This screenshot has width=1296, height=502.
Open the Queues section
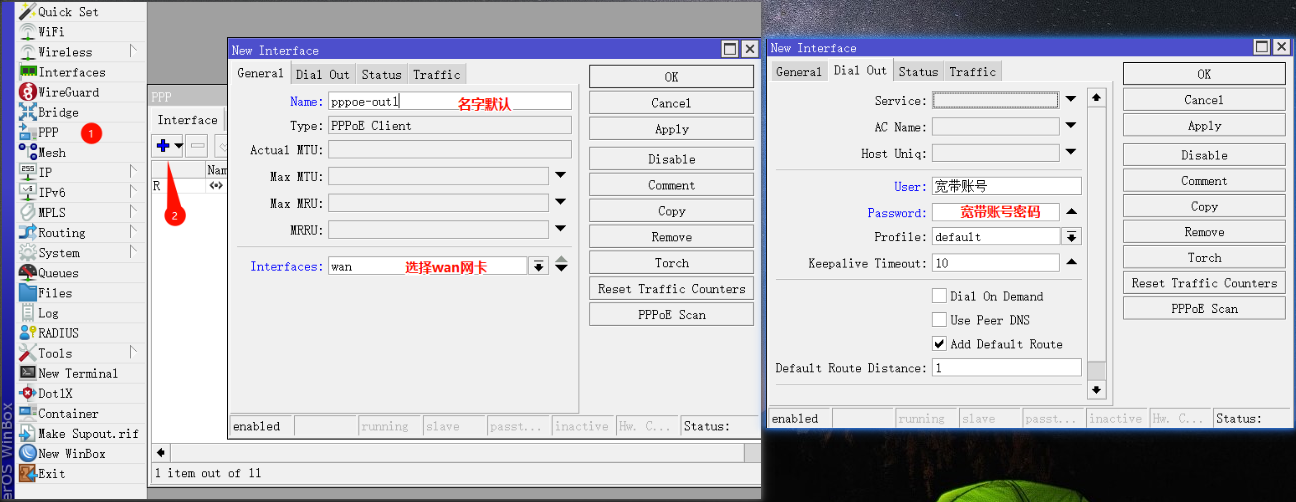pyautogui.click(x=58, y=273)
